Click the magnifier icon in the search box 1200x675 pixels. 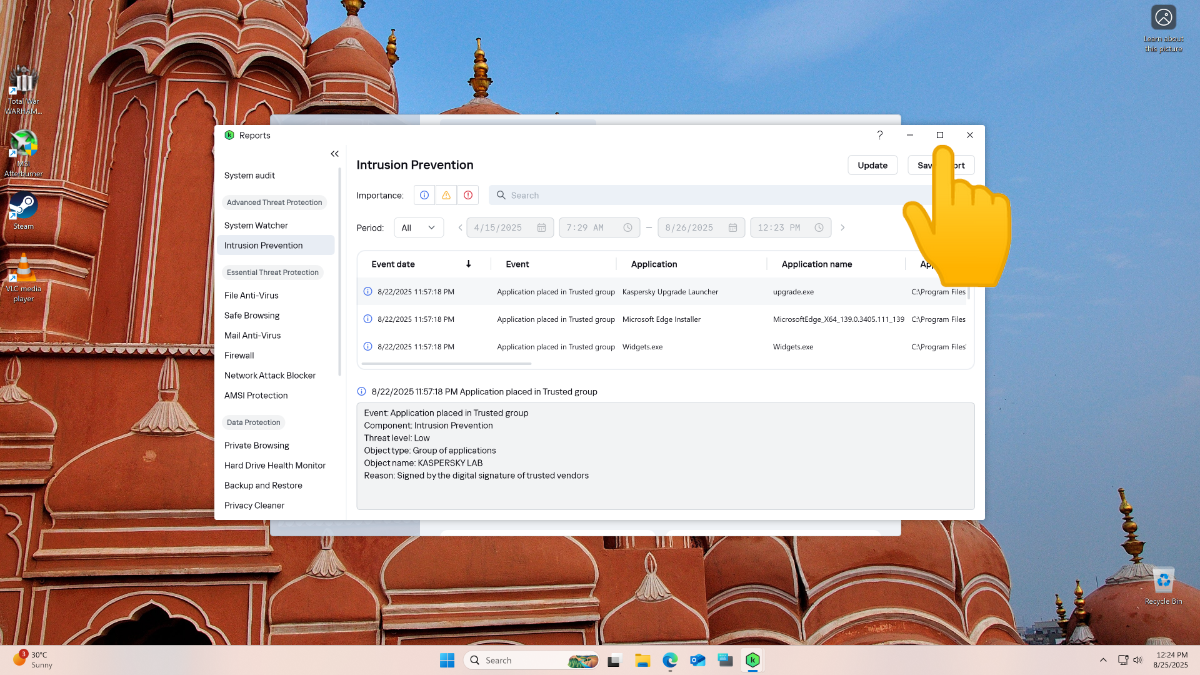pos(501,195)
